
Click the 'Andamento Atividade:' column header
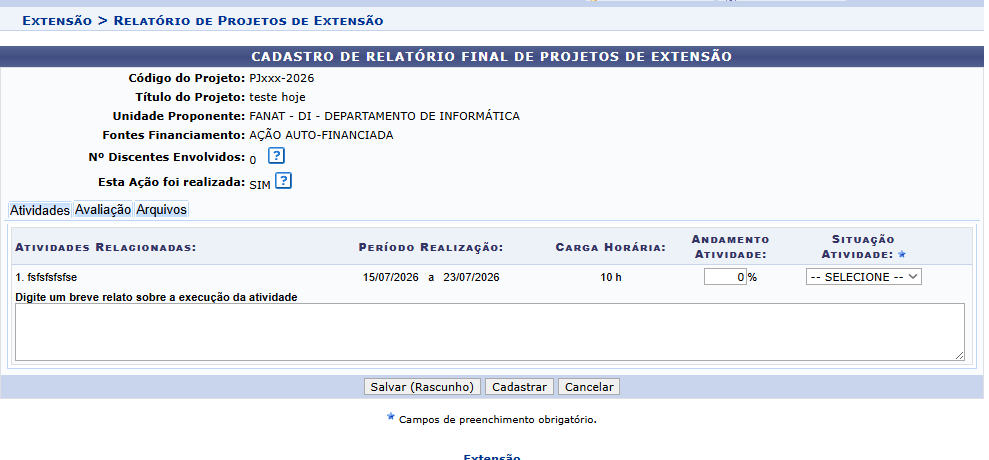coord(730,247)
